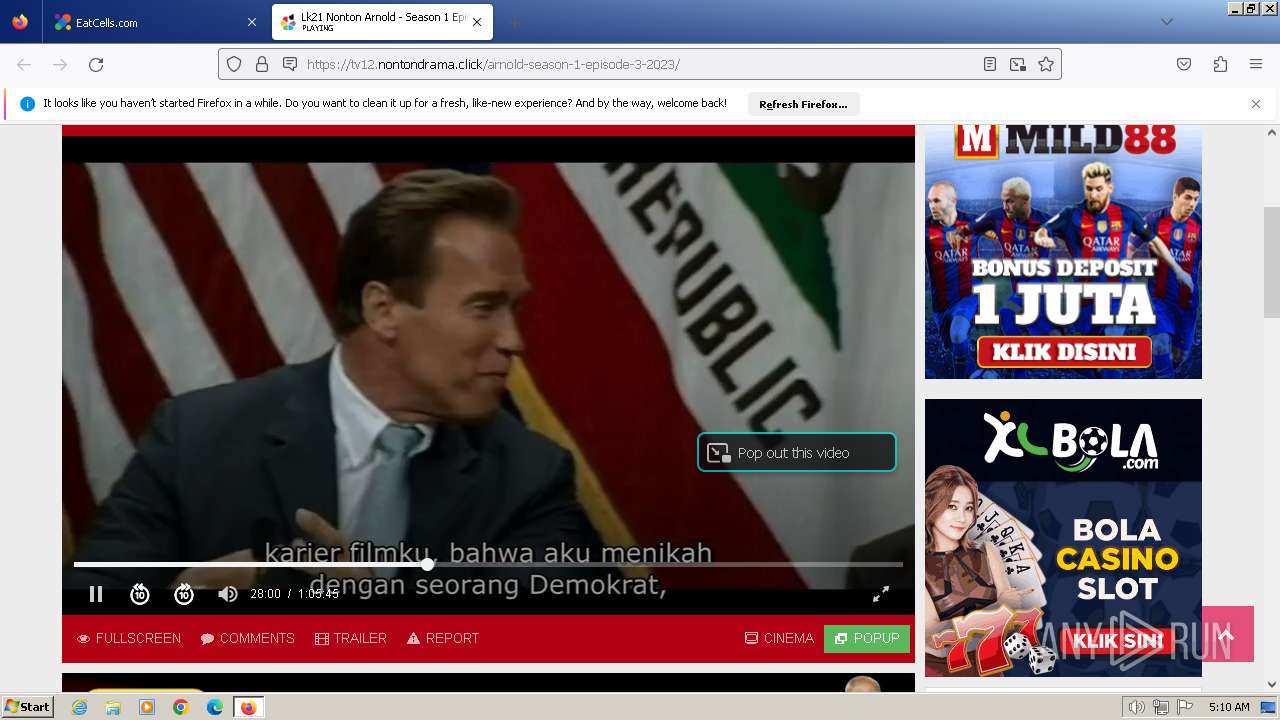Pause the video playback
Image resolution: width=1280 pixels, height=720 pixels.
point(96,594)
